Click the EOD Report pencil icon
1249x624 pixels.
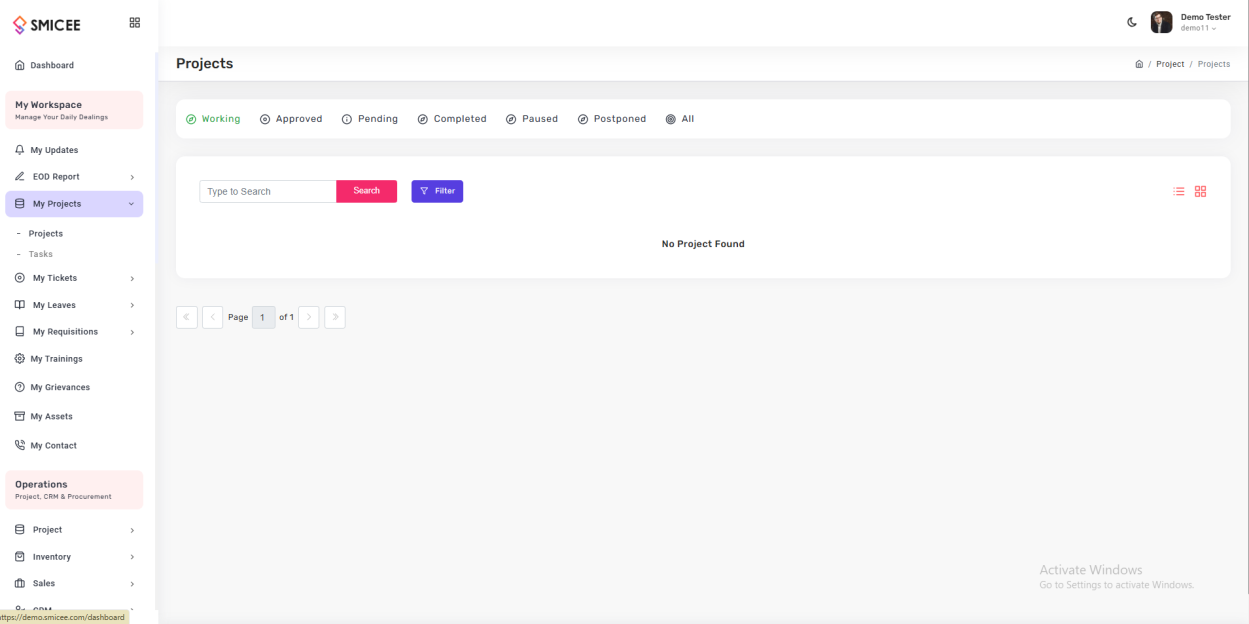pyautogui.click(x=20, y=176)
